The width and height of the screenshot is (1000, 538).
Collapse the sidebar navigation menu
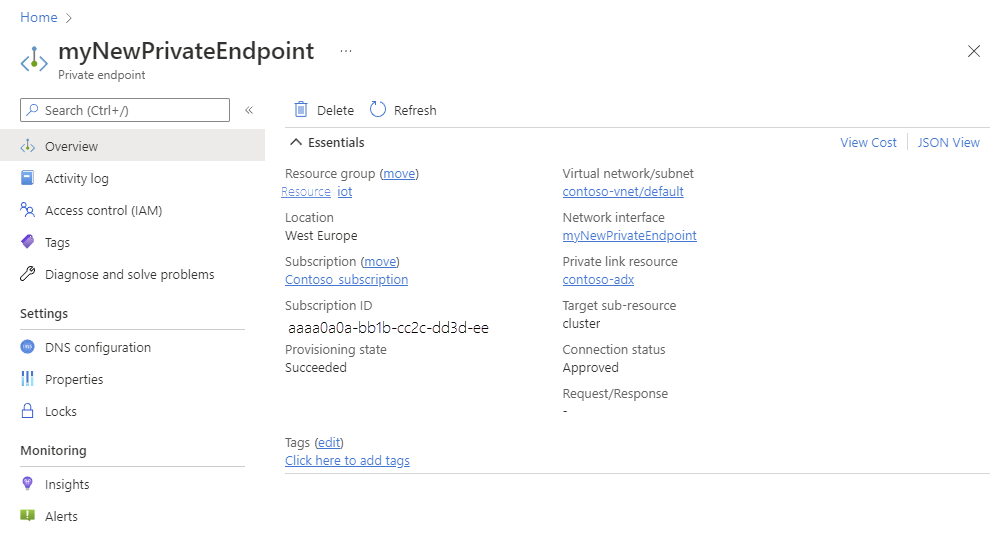click(x=249, y=110)
